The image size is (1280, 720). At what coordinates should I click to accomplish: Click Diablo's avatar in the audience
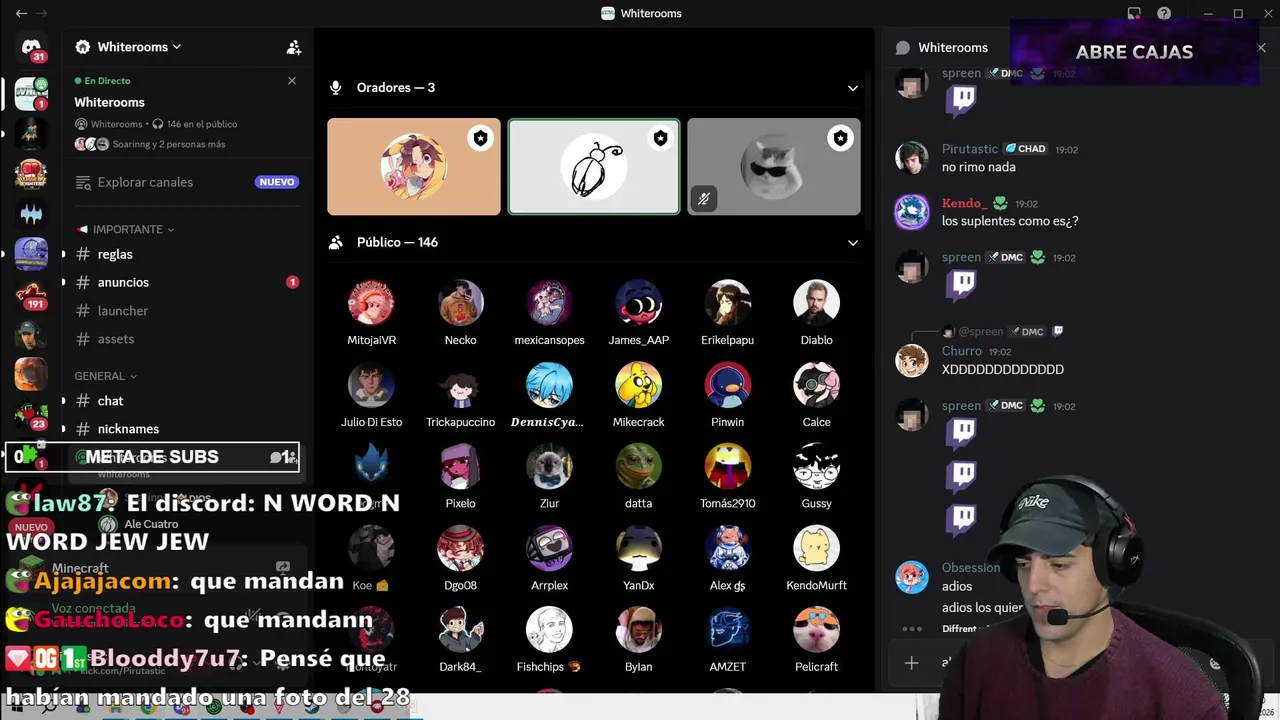point(816,303)
